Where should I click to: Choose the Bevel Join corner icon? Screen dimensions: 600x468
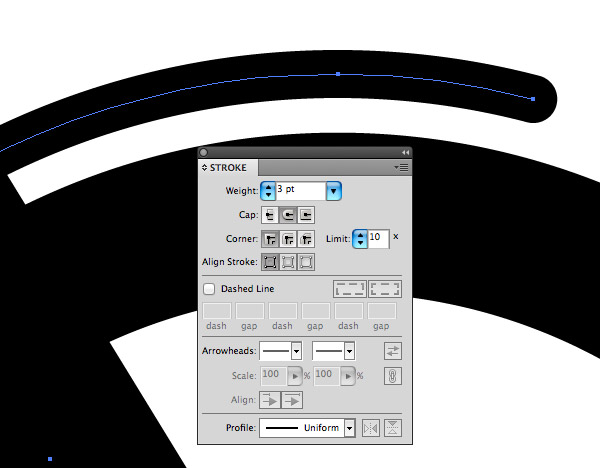point(306,239)
